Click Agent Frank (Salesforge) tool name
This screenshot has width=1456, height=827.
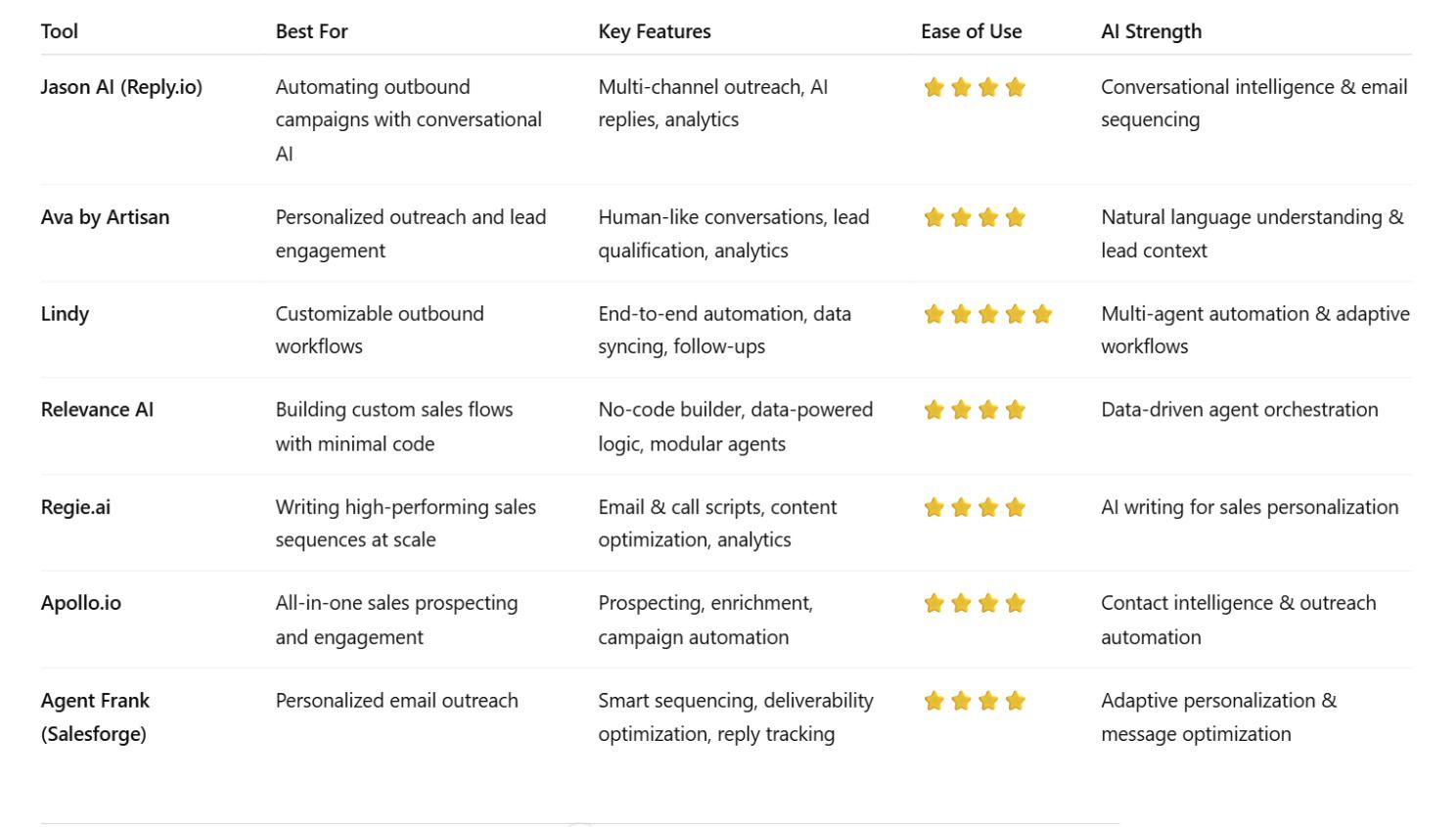[x=95, y=716]
